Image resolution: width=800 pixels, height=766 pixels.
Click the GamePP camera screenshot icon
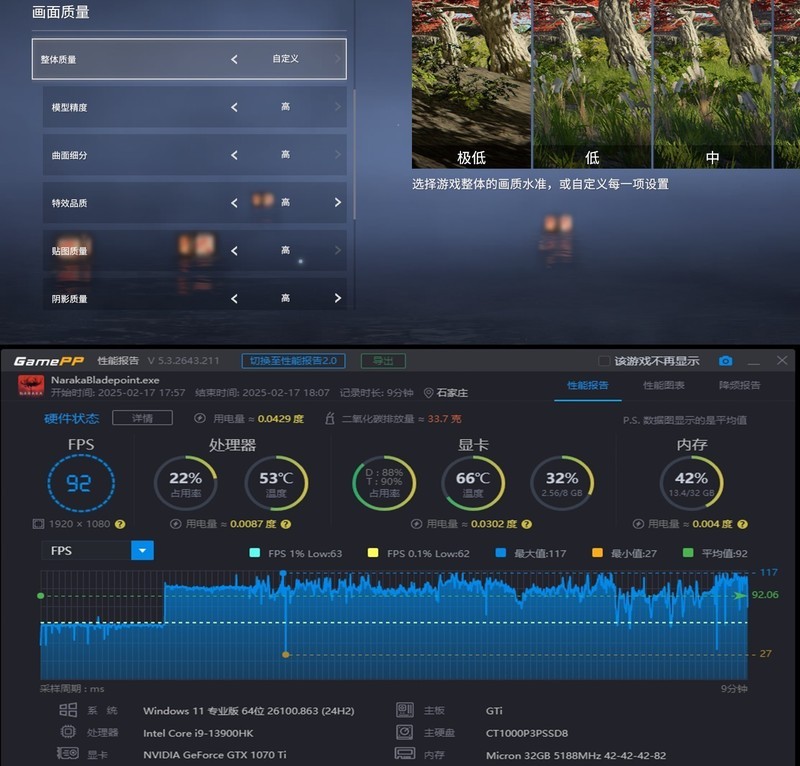pos(725,361)
